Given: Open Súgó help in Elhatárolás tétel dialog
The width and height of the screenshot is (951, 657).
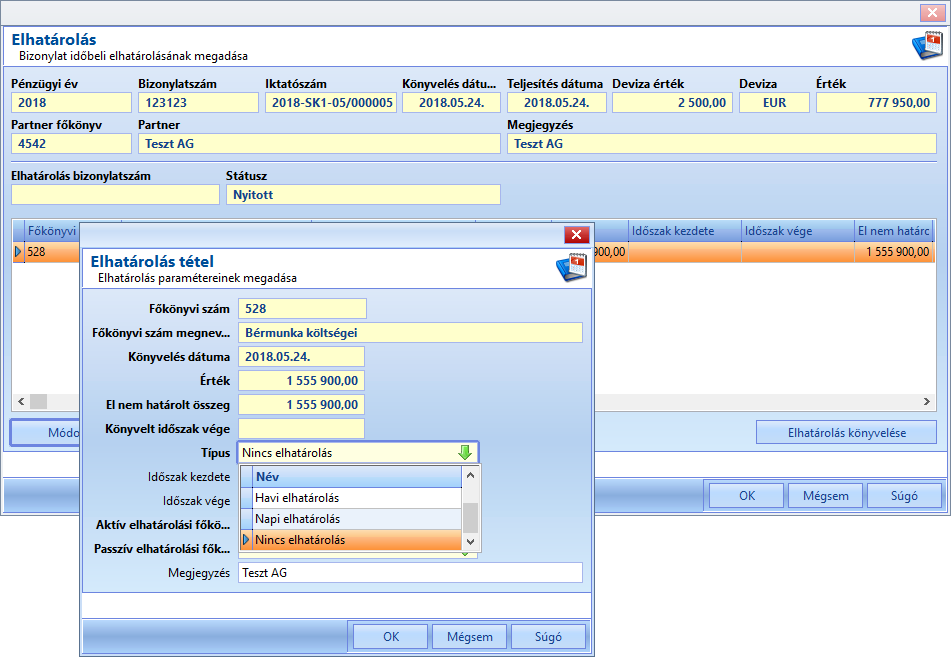Looking at the screenshot, I should (548, 637).
